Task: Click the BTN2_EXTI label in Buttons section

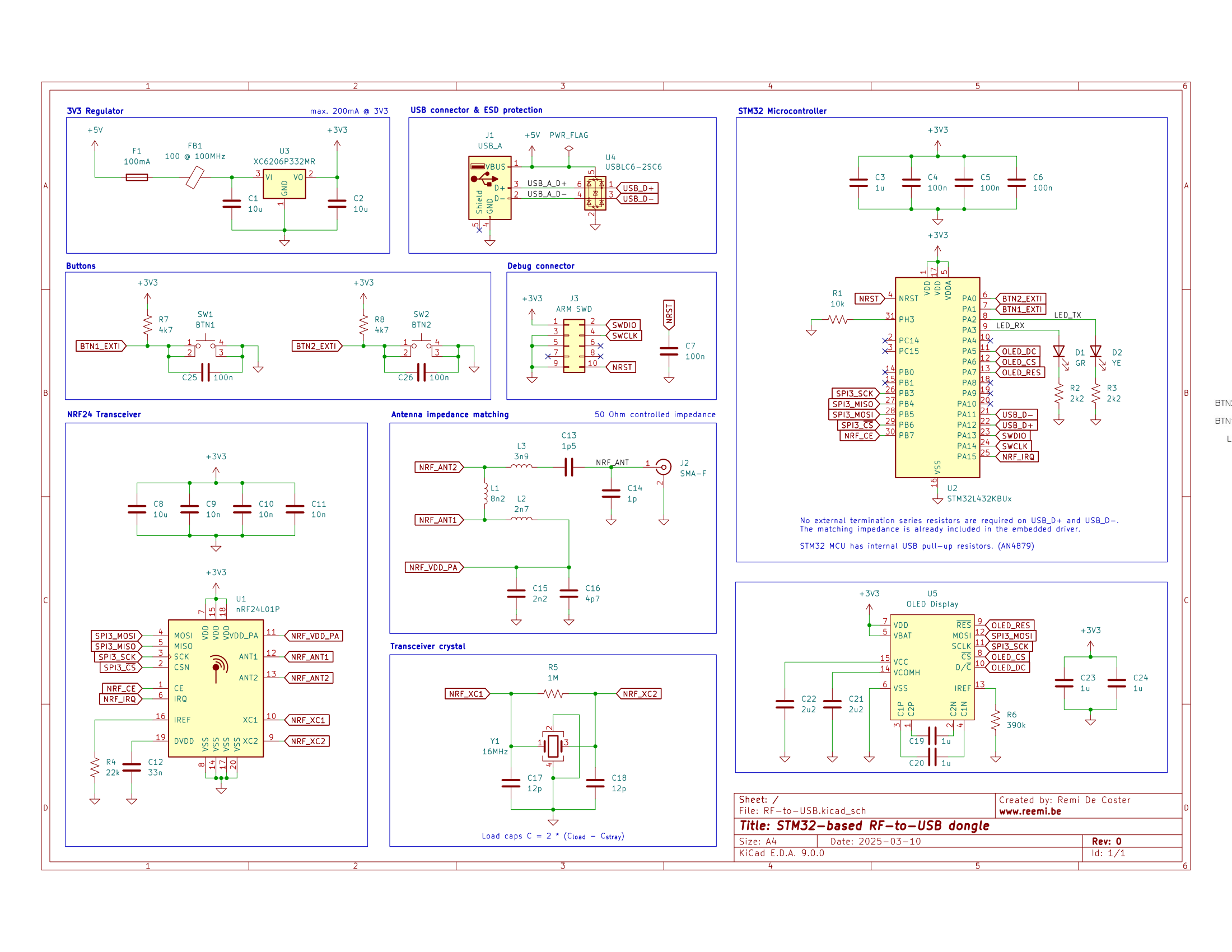Action: [316, 346]
